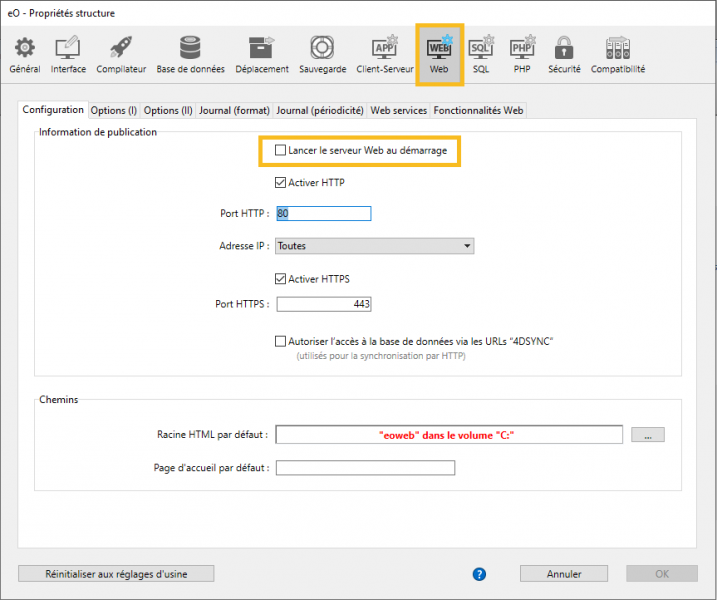717x600 pixels.
Task: Open the Compilateur rocket icon
Action: point(121,54)
